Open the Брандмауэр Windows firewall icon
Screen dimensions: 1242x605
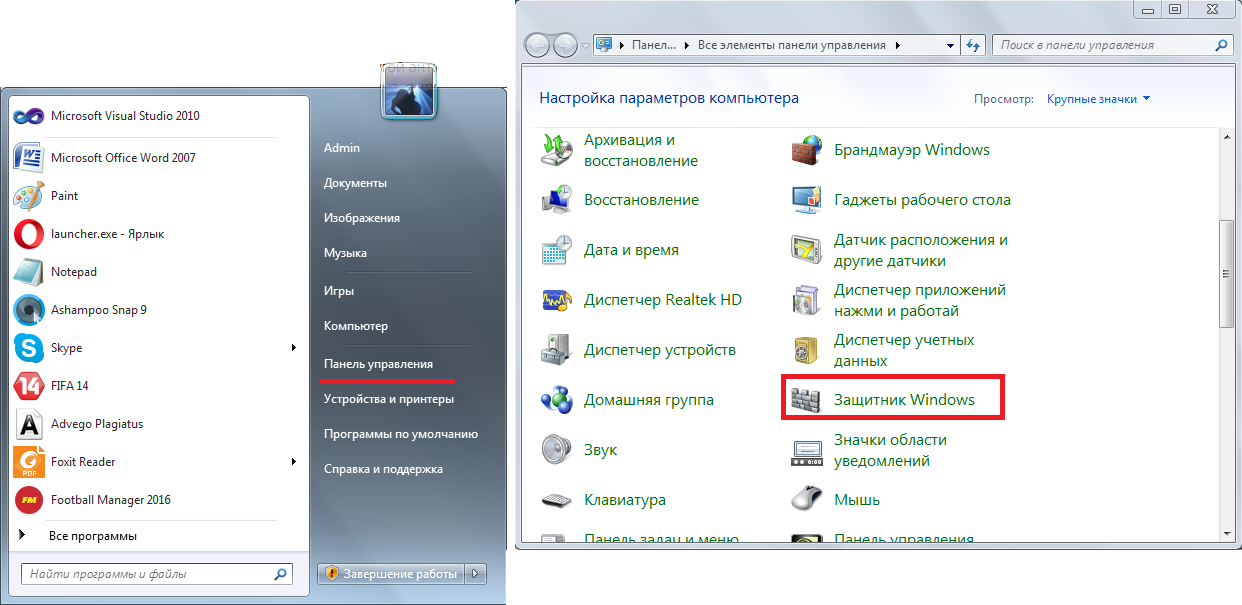pos(807,150)
